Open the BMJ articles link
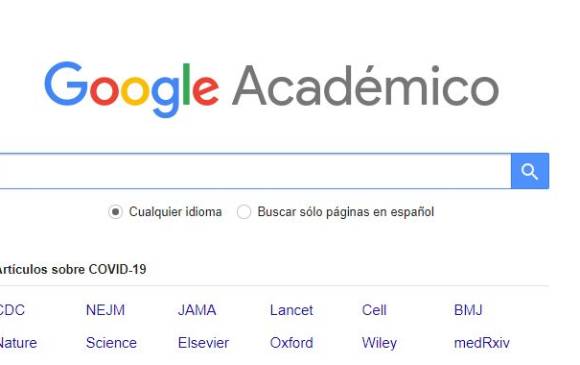Screen dimensions: 580x365 [468, 310]
